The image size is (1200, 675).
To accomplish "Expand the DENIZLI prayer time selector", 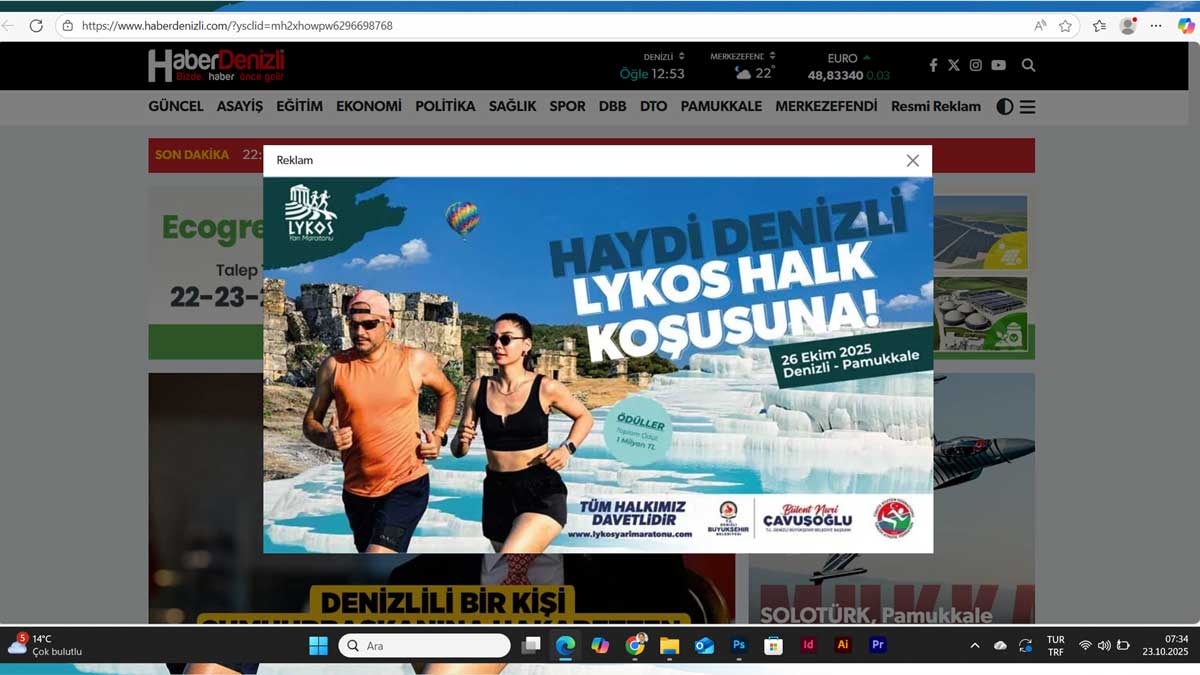I will 681,56.
